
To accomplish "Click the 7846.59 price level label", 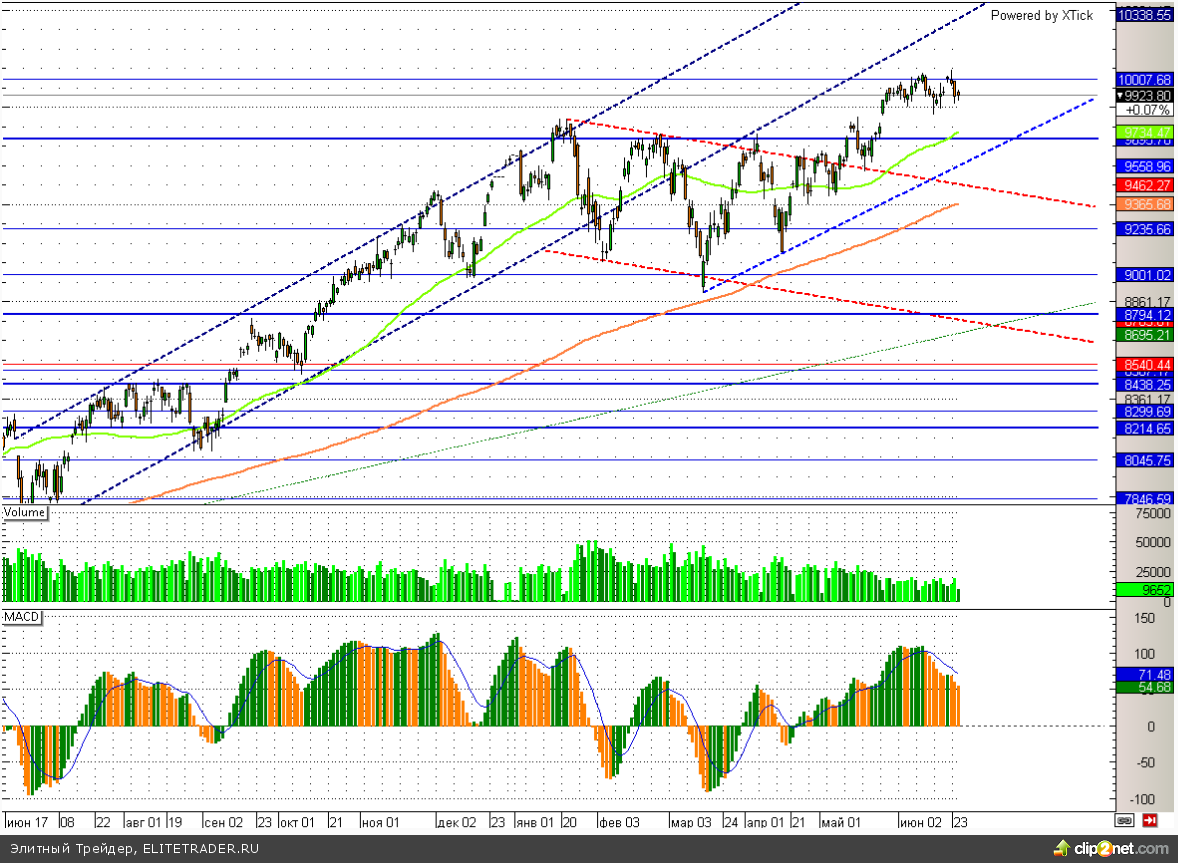I will pyautogui.click(x=1144, y=499).
